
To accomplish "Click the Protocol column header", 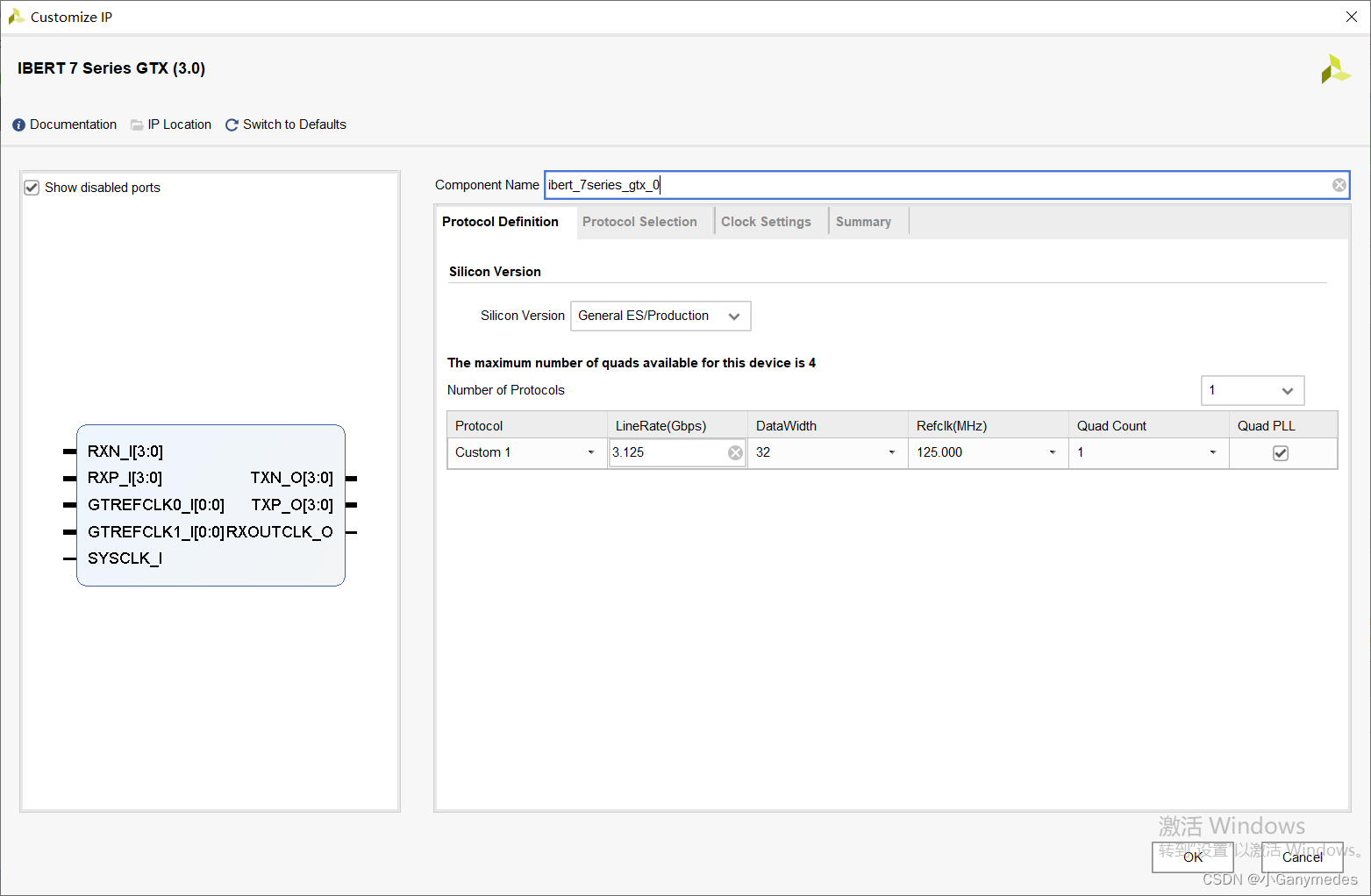I will point(527,425).
